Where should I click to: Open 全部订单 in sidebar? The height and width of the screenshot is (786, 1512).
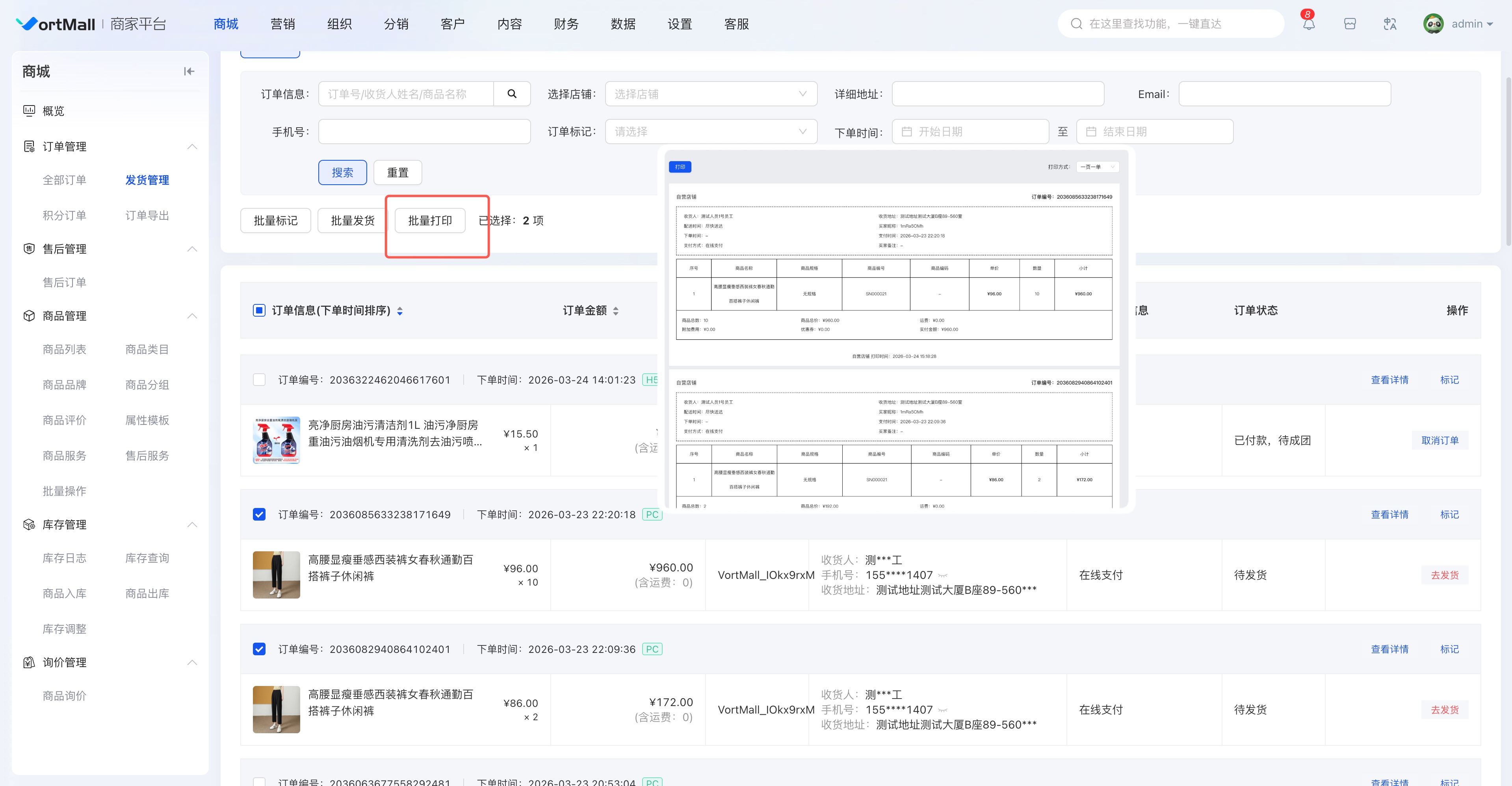tap(65, 180)
